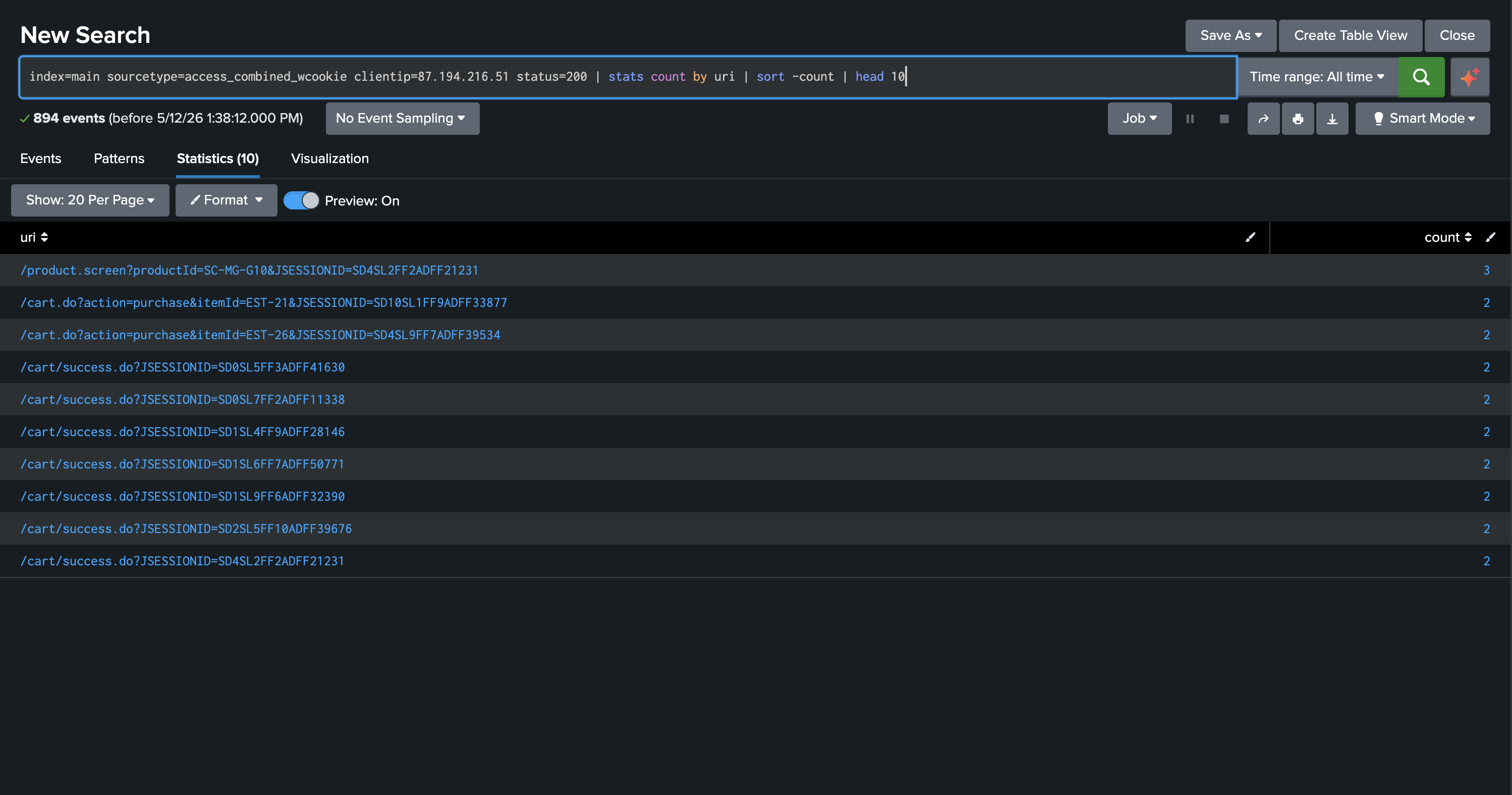The image size is (1512, 795).
Task: Open the Job dropdown menu
Action: click(x=1139, y=119)
